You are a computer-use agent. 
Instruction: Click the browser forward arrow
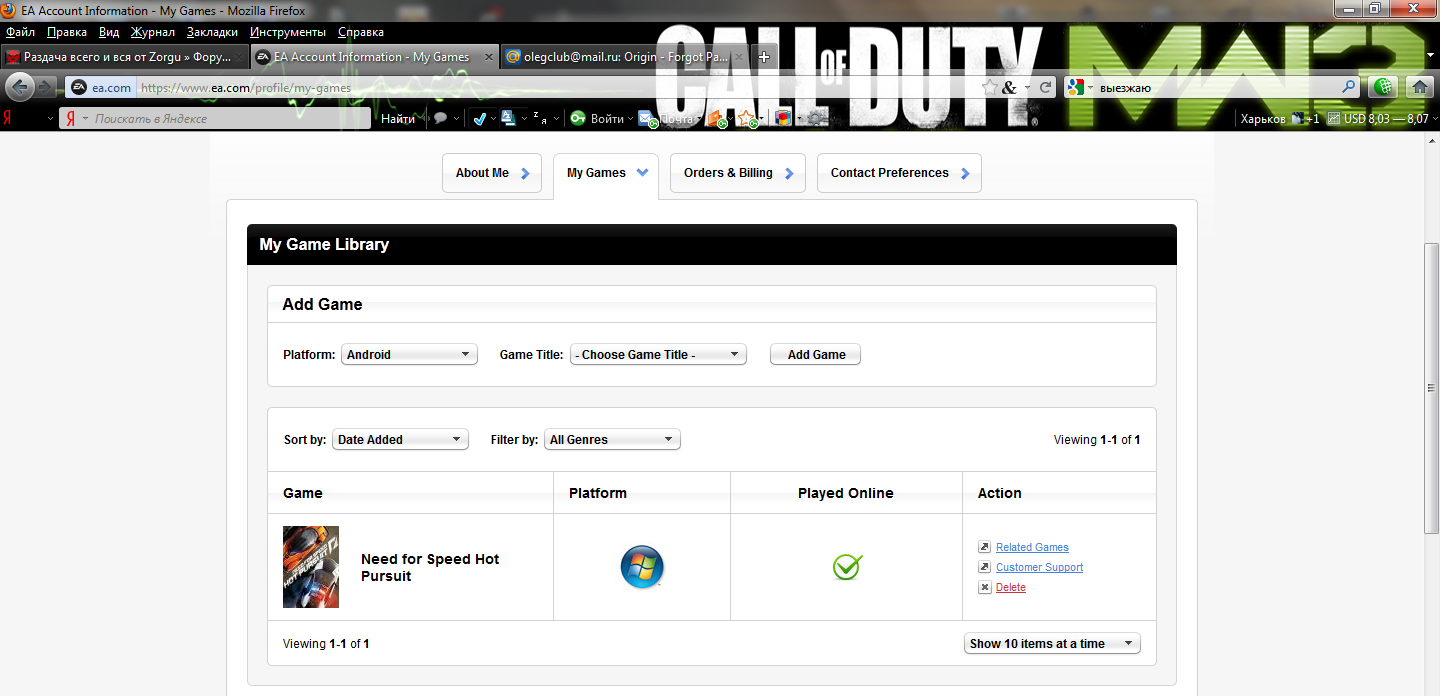pyautogui.click(x=46, y=88)
